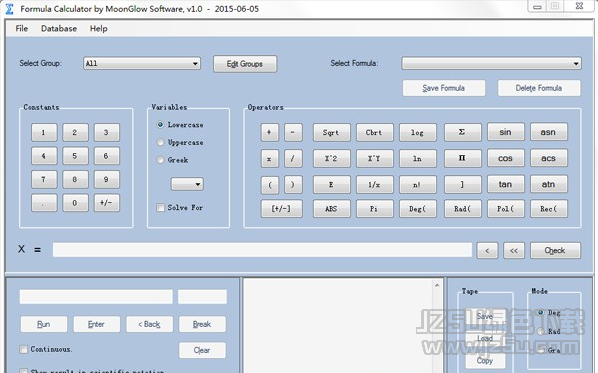Viewport: 598px width, 373px height.
Task: Click the double back arrow button
Action: pyautogui.click(x=514, y=250)
